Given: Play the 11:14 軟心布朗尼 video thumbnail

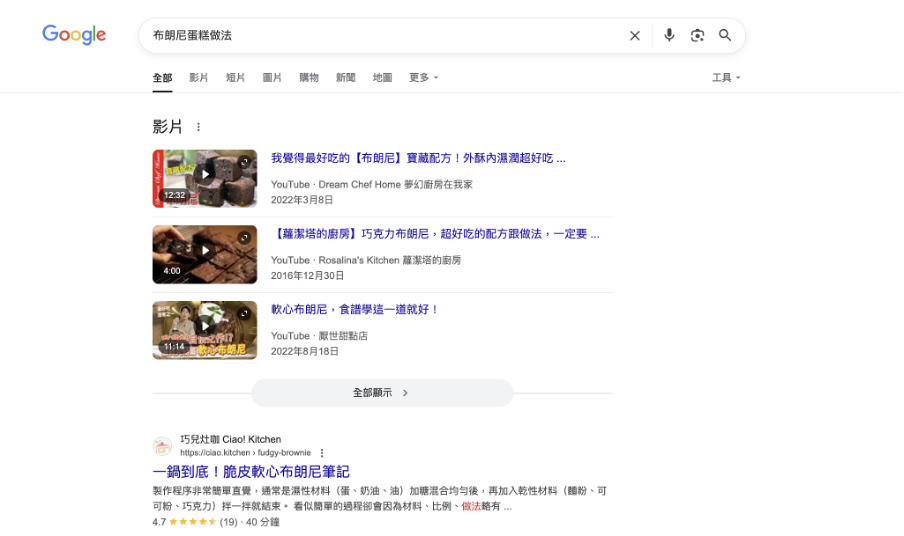Looking at the screenshot, I should 205,330.
